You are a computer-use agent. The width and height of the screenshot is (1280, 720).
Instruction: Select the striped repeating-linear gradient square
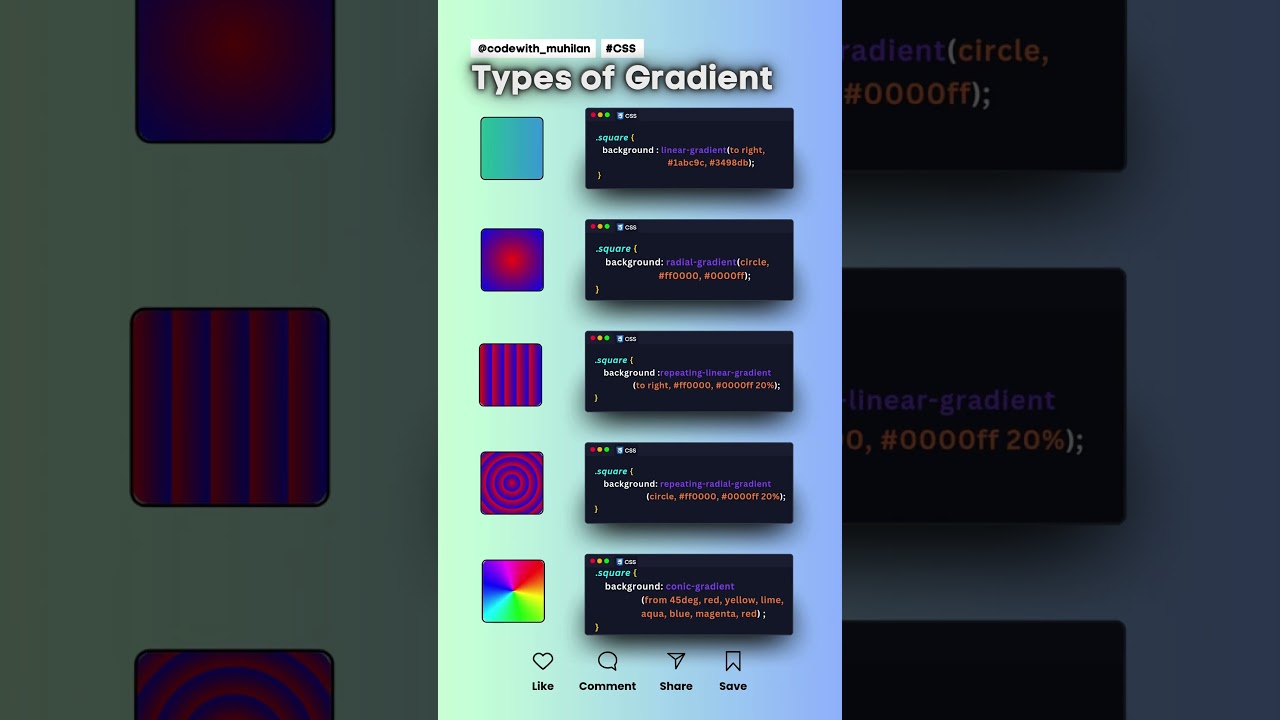(x=511, y=375)
